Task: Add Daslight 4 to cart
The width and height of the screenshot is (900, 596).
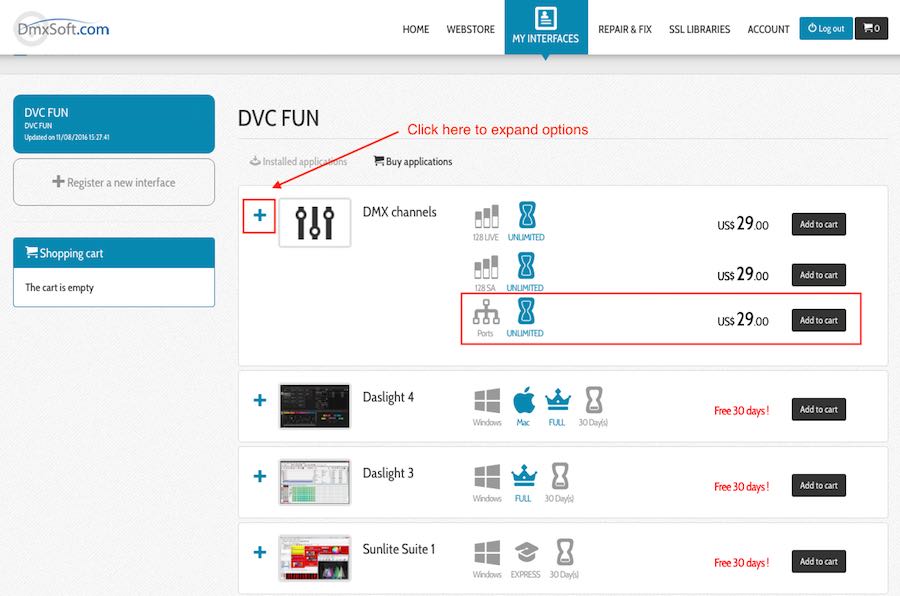Action: [818, 409]
